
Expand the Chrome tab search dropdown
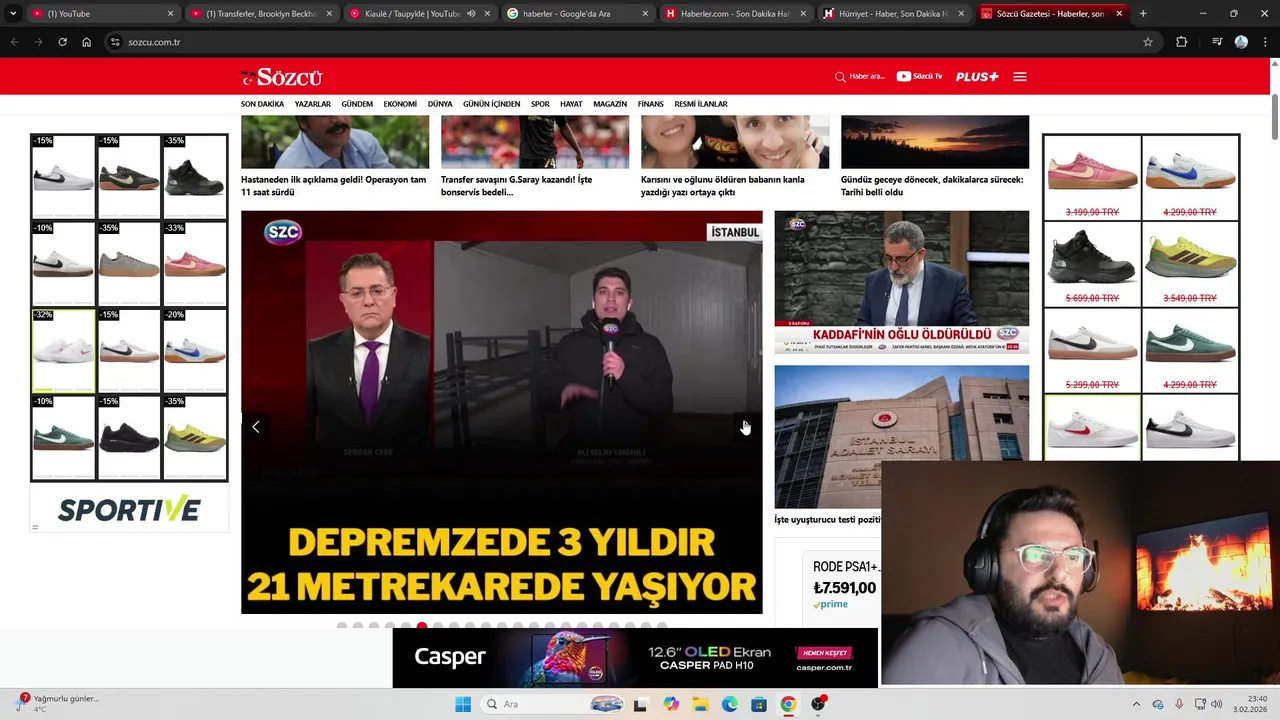point(13,14)
